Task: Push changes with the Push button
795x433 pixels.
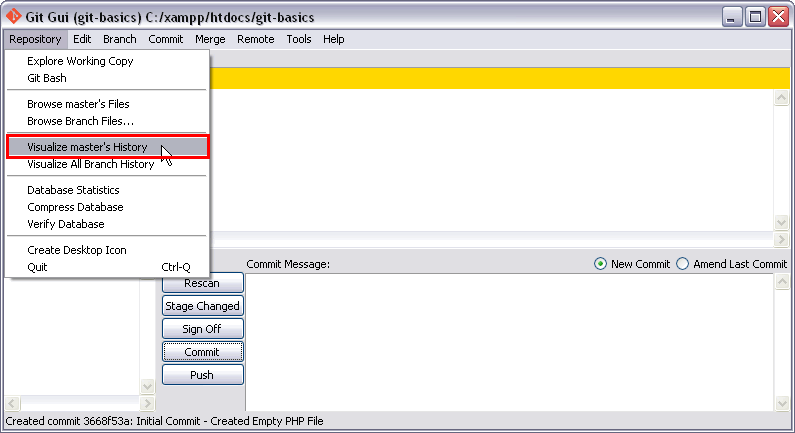Action: (202, 375)
